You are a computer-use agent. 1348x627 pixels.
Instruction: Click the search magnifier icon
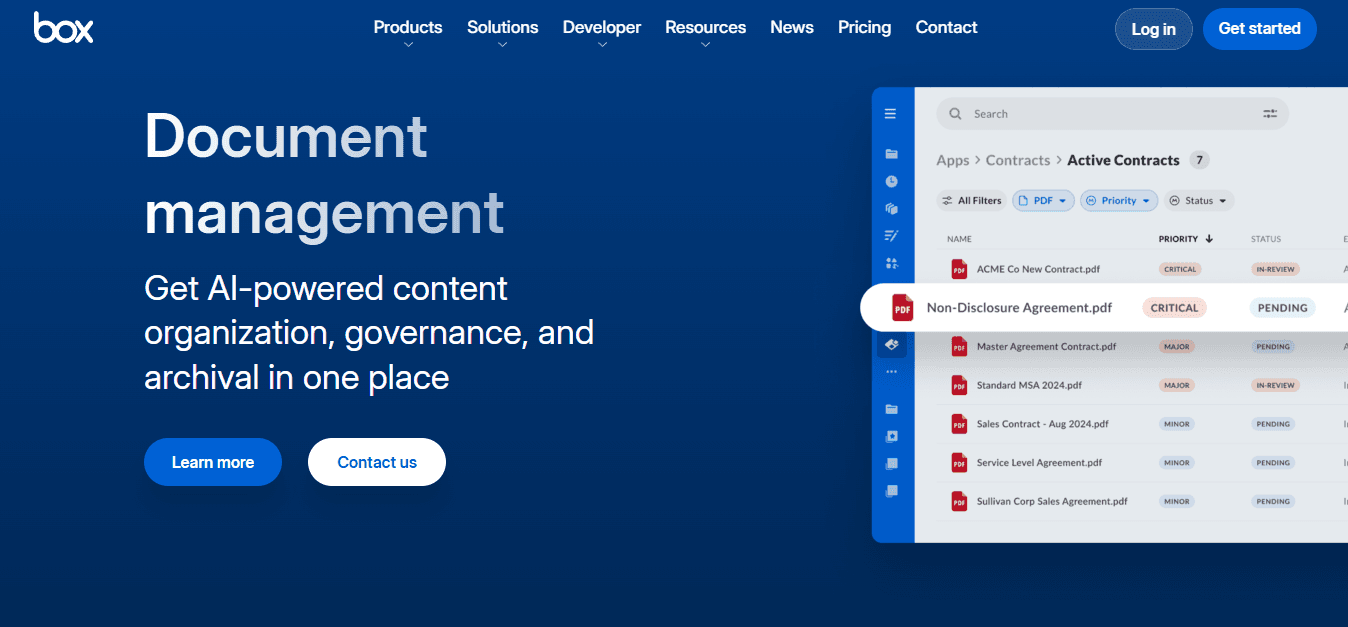(x=956, y=113)
